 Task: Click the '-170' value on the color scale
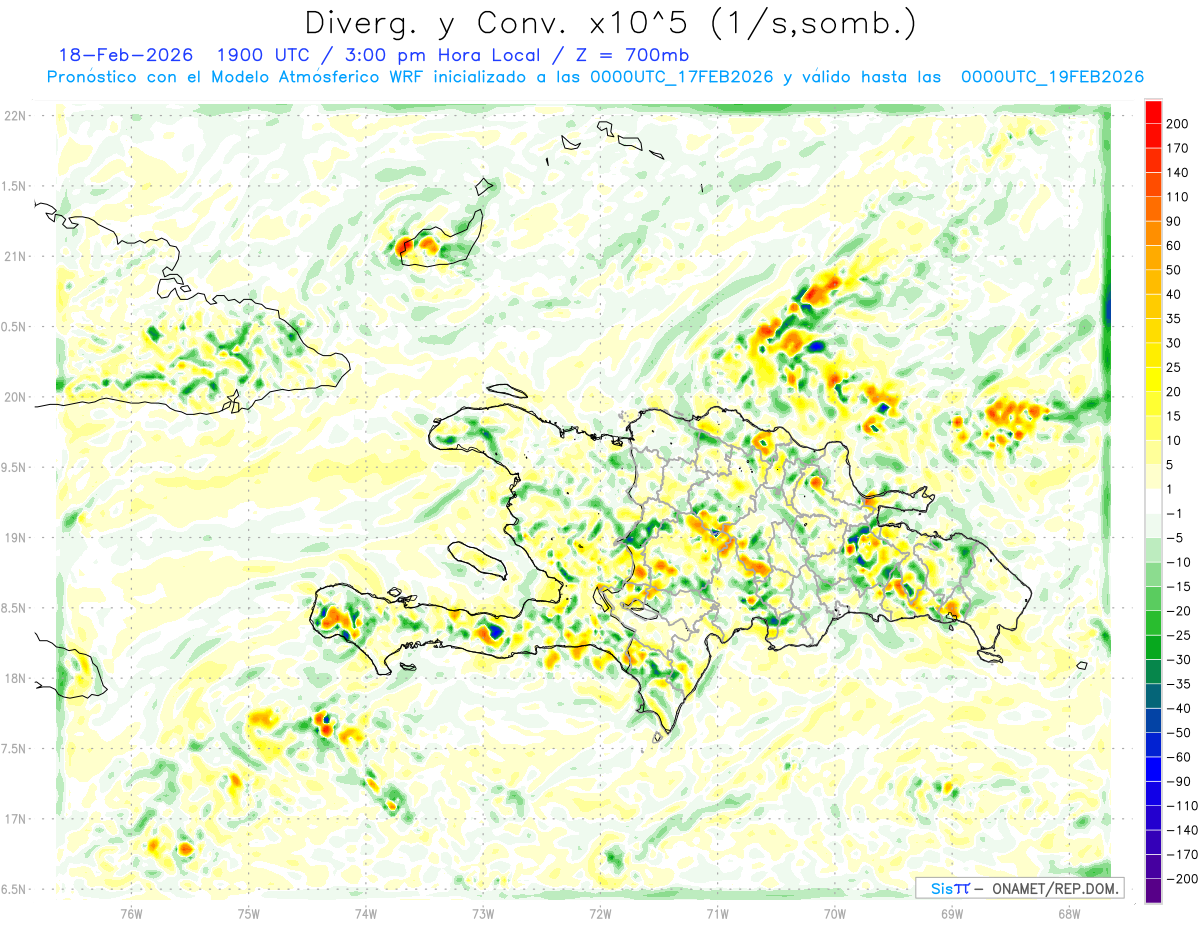coord(1183,855)
